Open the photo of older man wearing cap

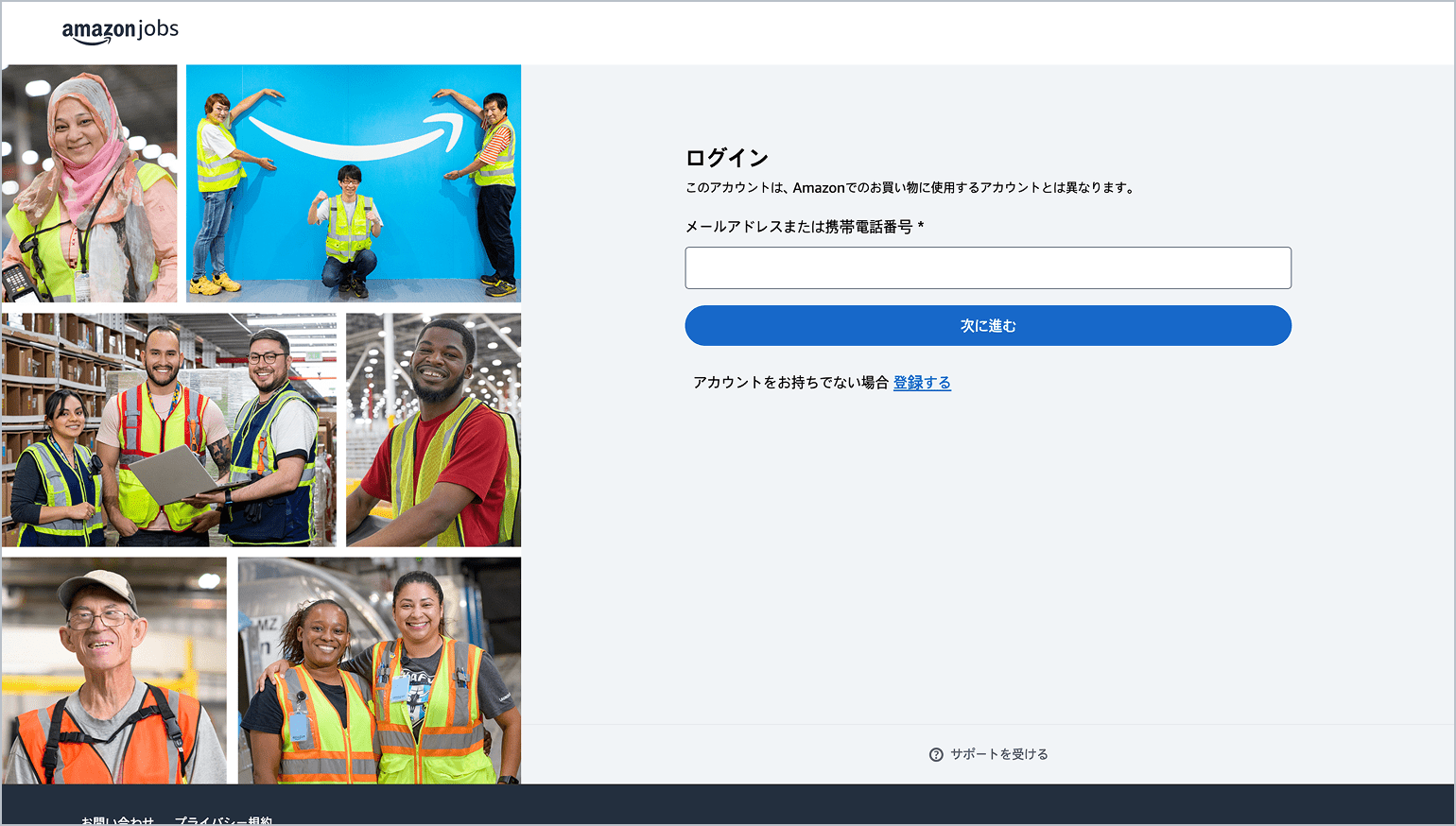(114, 670)
